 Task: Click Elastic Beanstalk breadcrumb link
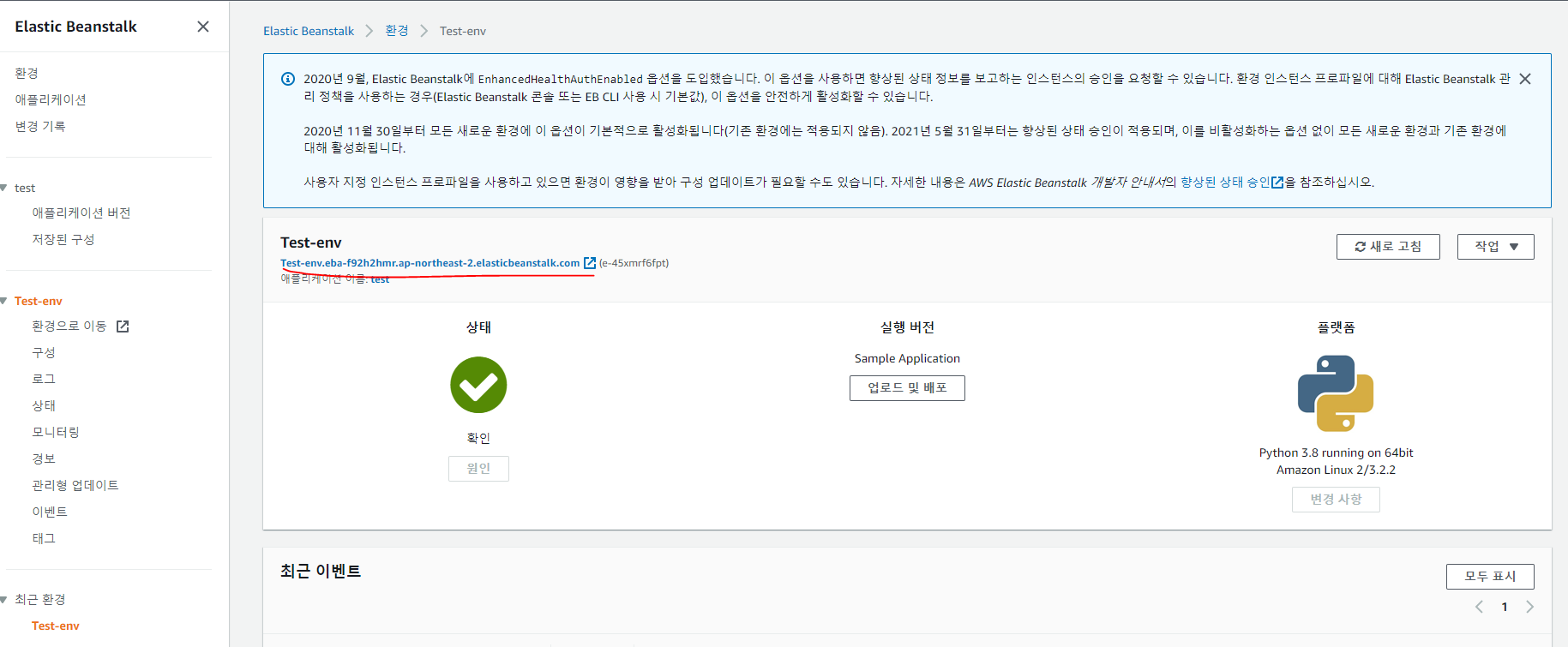[x=309, y=31]
